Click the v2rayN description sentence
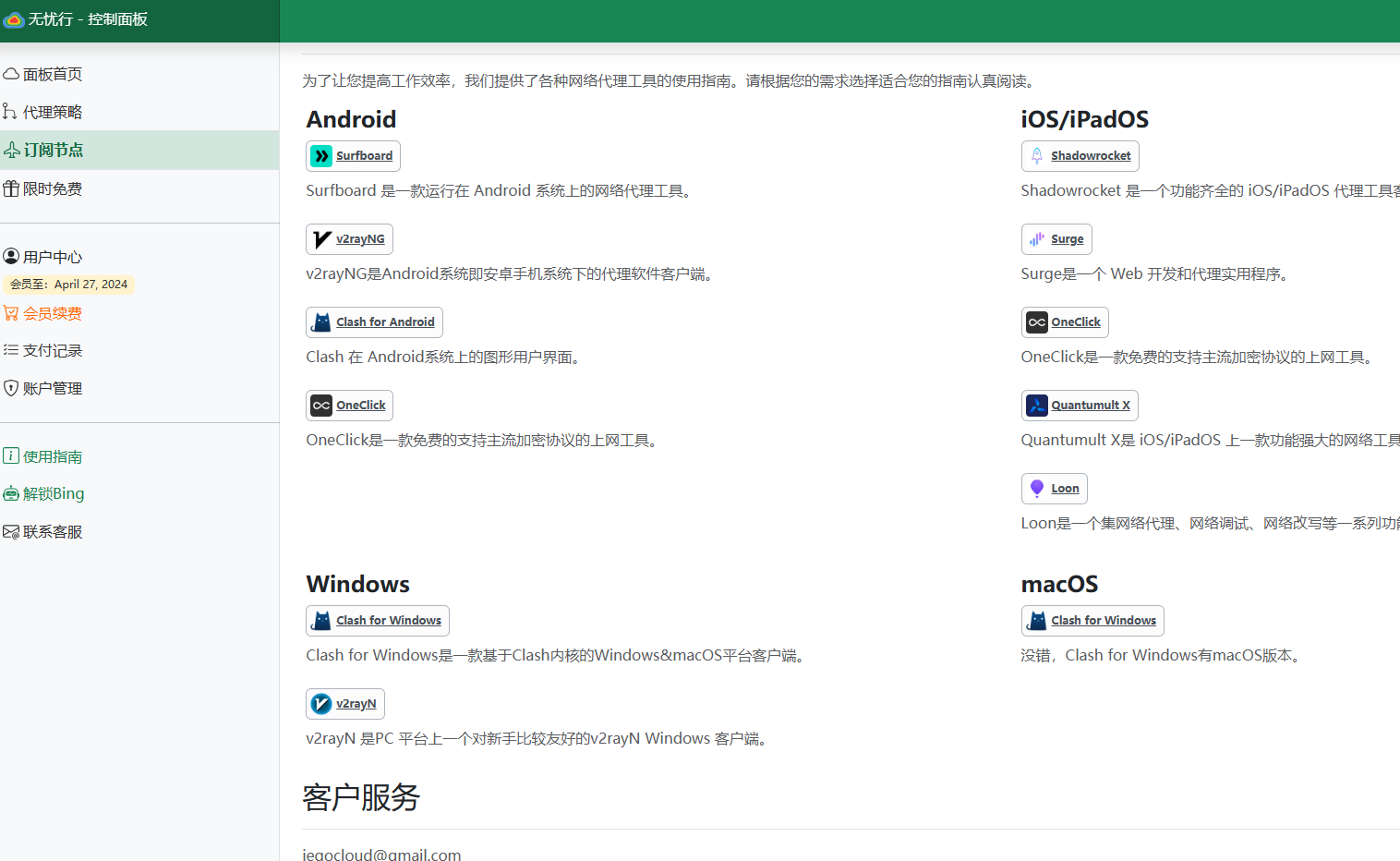Viewport: 1400px width, 861px height. point(538,738)
